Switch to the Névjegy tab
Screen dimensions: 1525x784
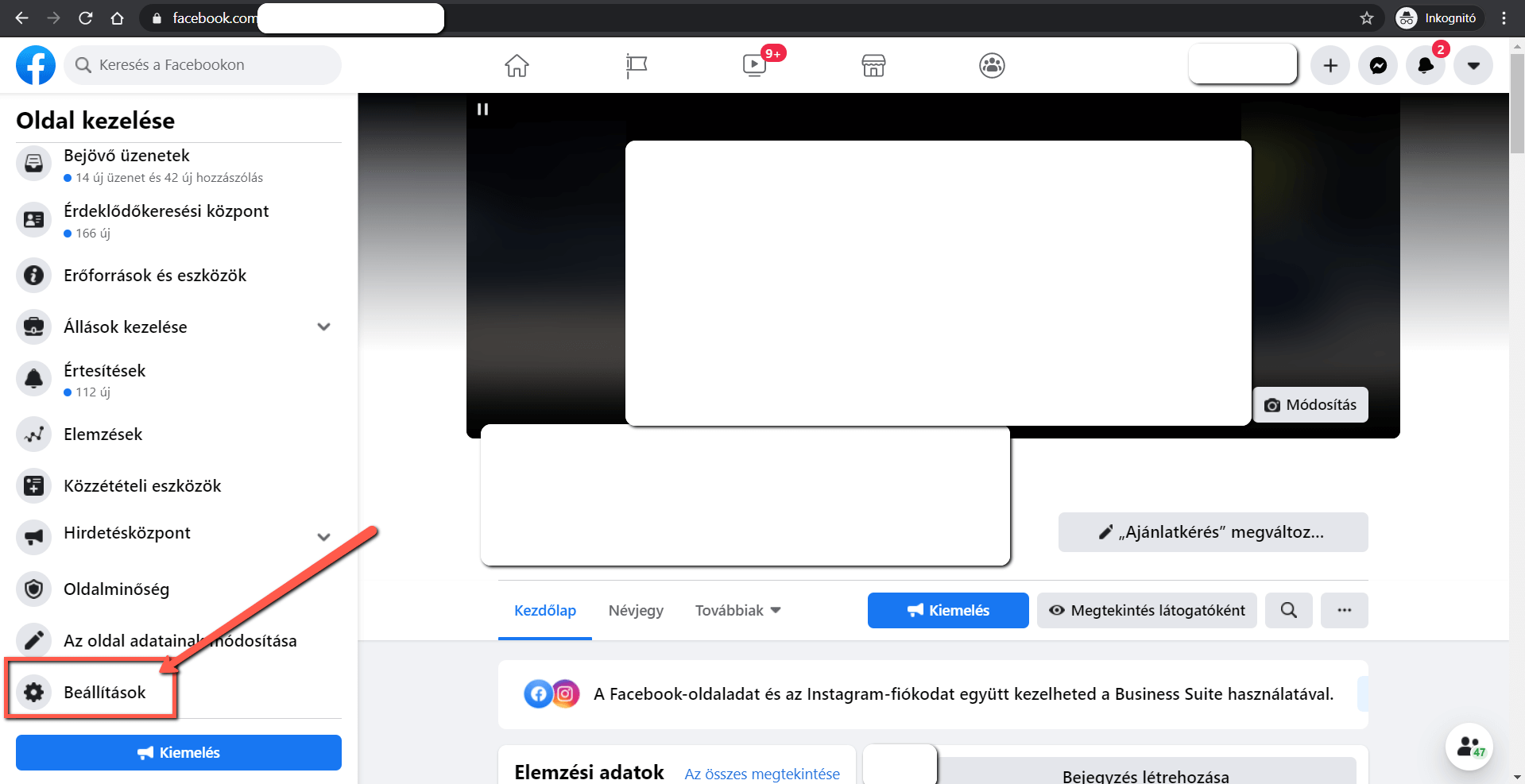click(636, 610)
